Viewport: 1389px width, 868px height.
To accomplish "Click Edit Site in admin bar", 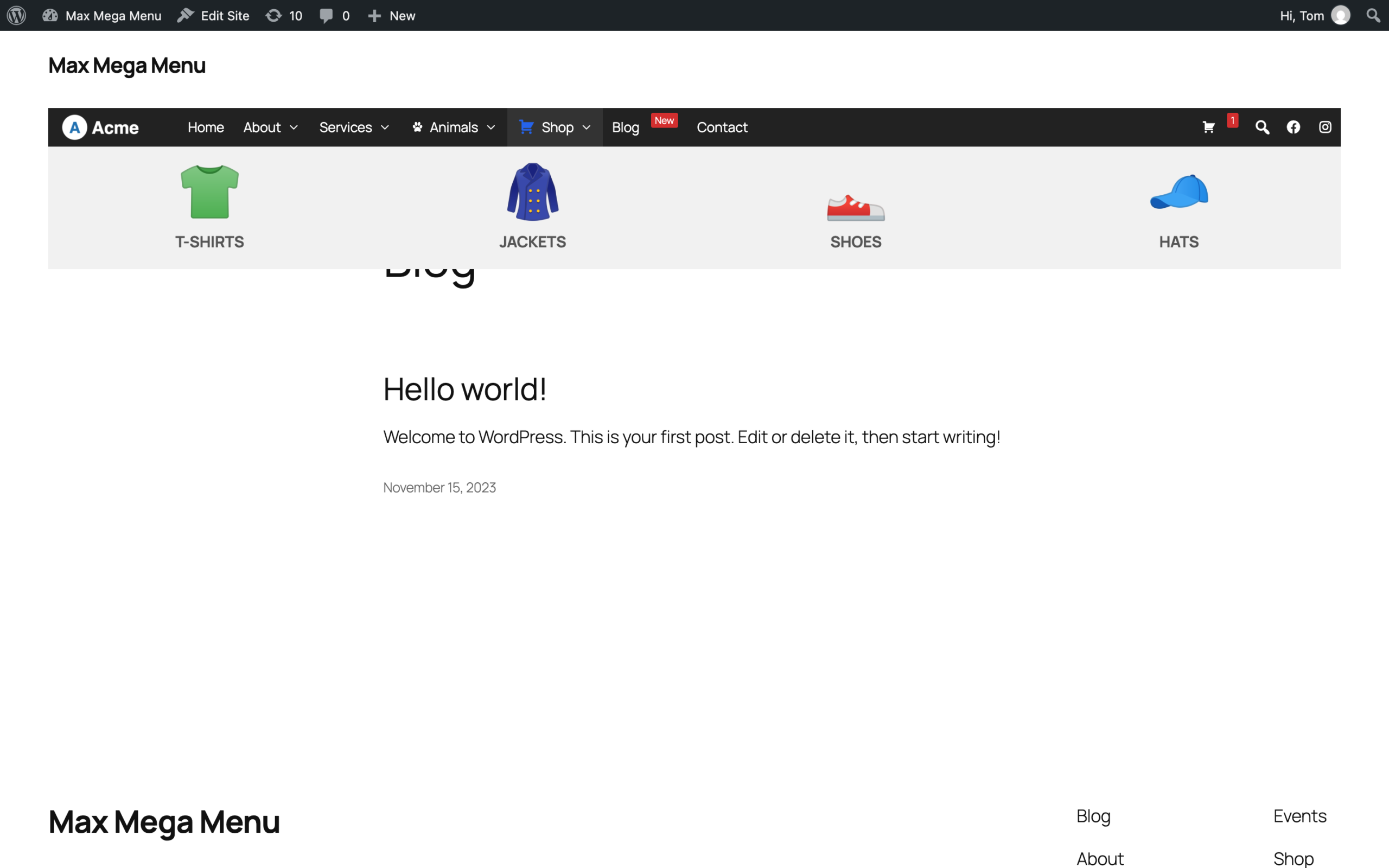I will [213, 16].
